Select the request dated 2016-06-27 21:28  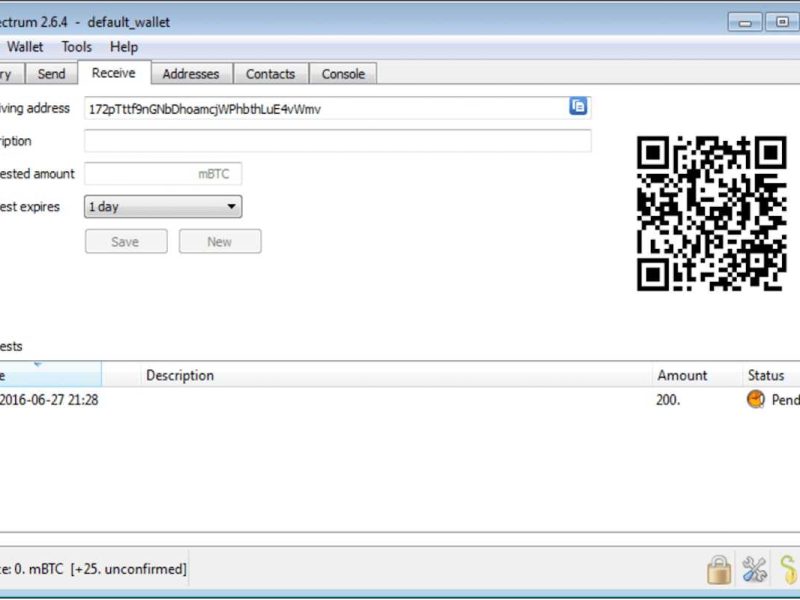point(400,399)
